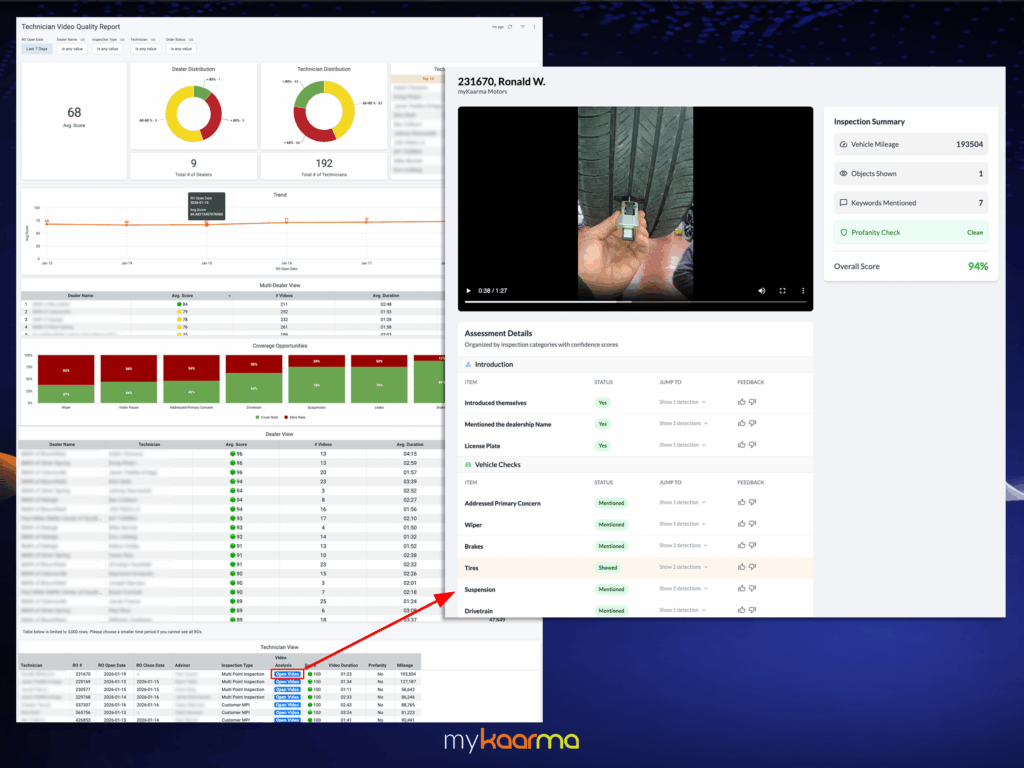Select the Last 7 Days date filter
The height and width of the screenshot is (768, 1024).
[38, 48]
